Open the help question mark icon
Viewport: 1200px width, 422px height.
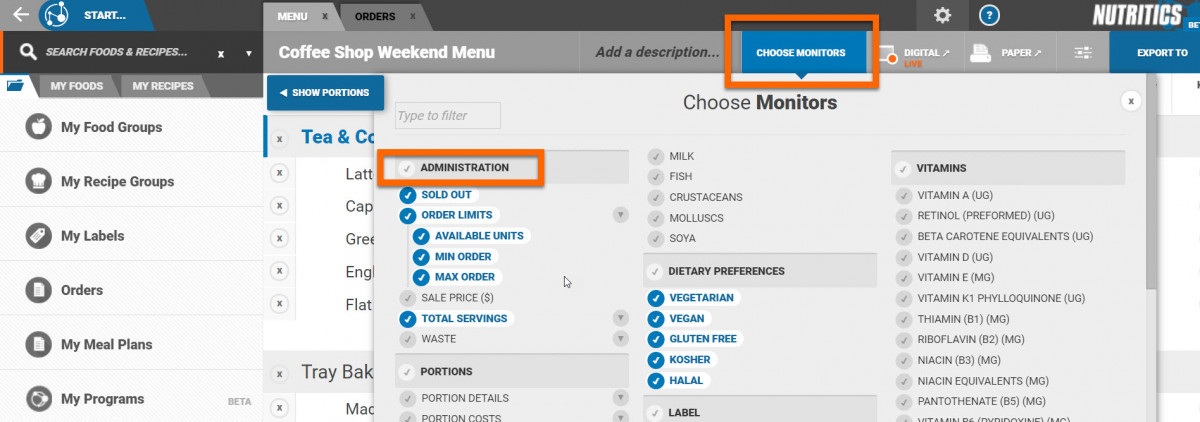(x=989, y=15)
